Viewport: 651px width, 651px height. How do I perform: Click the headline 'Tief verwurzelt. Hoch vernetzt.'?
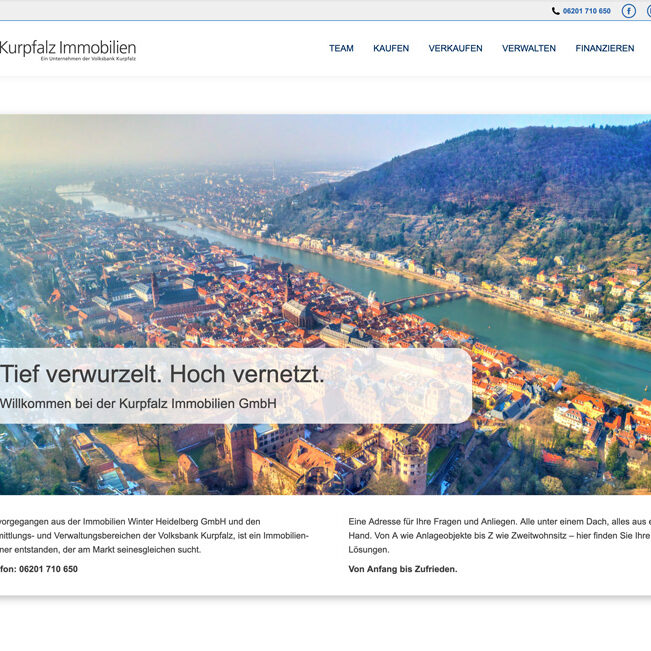pyautogui.click(x=163, y=374)
